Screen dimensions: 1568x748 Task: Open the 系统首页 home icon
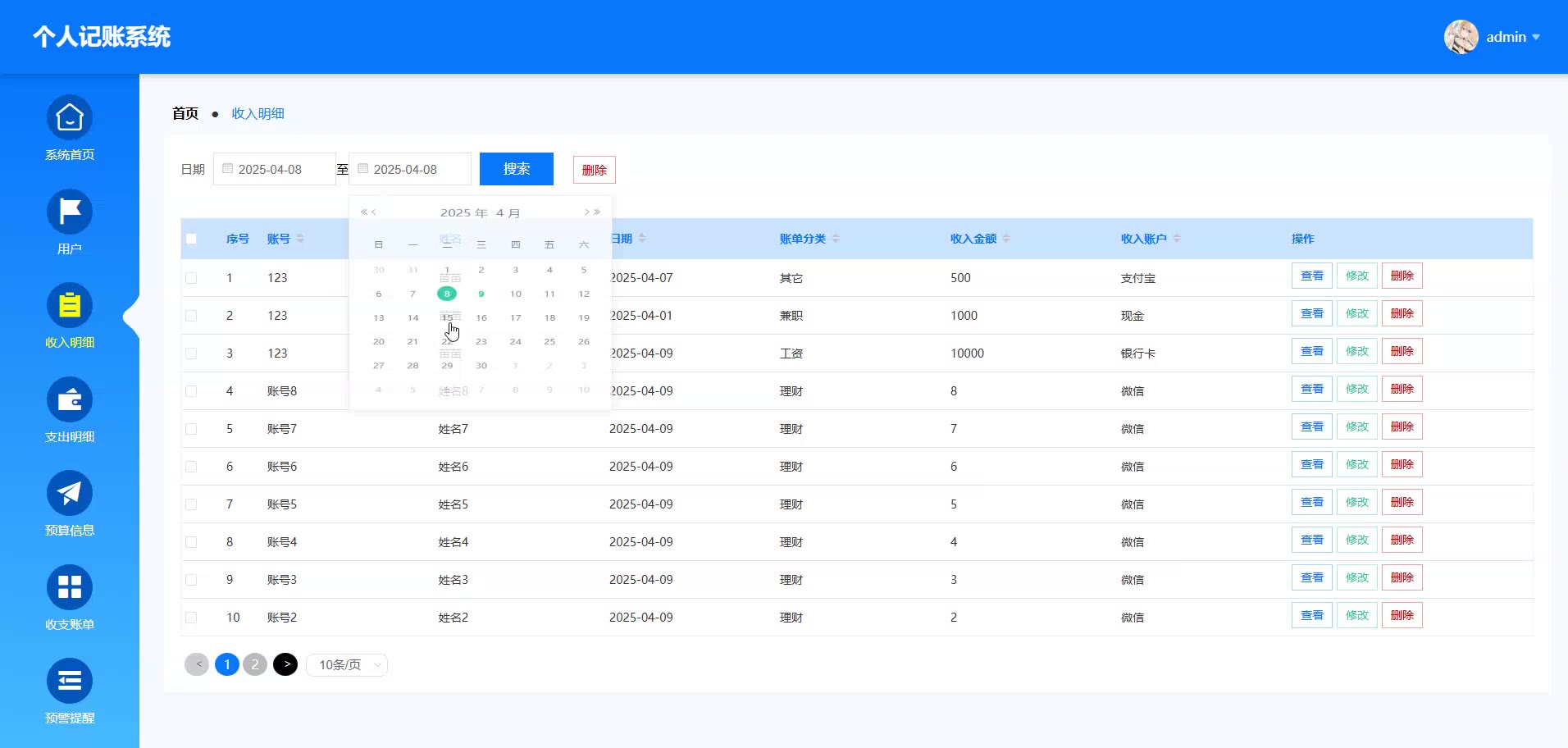[70, 118]
